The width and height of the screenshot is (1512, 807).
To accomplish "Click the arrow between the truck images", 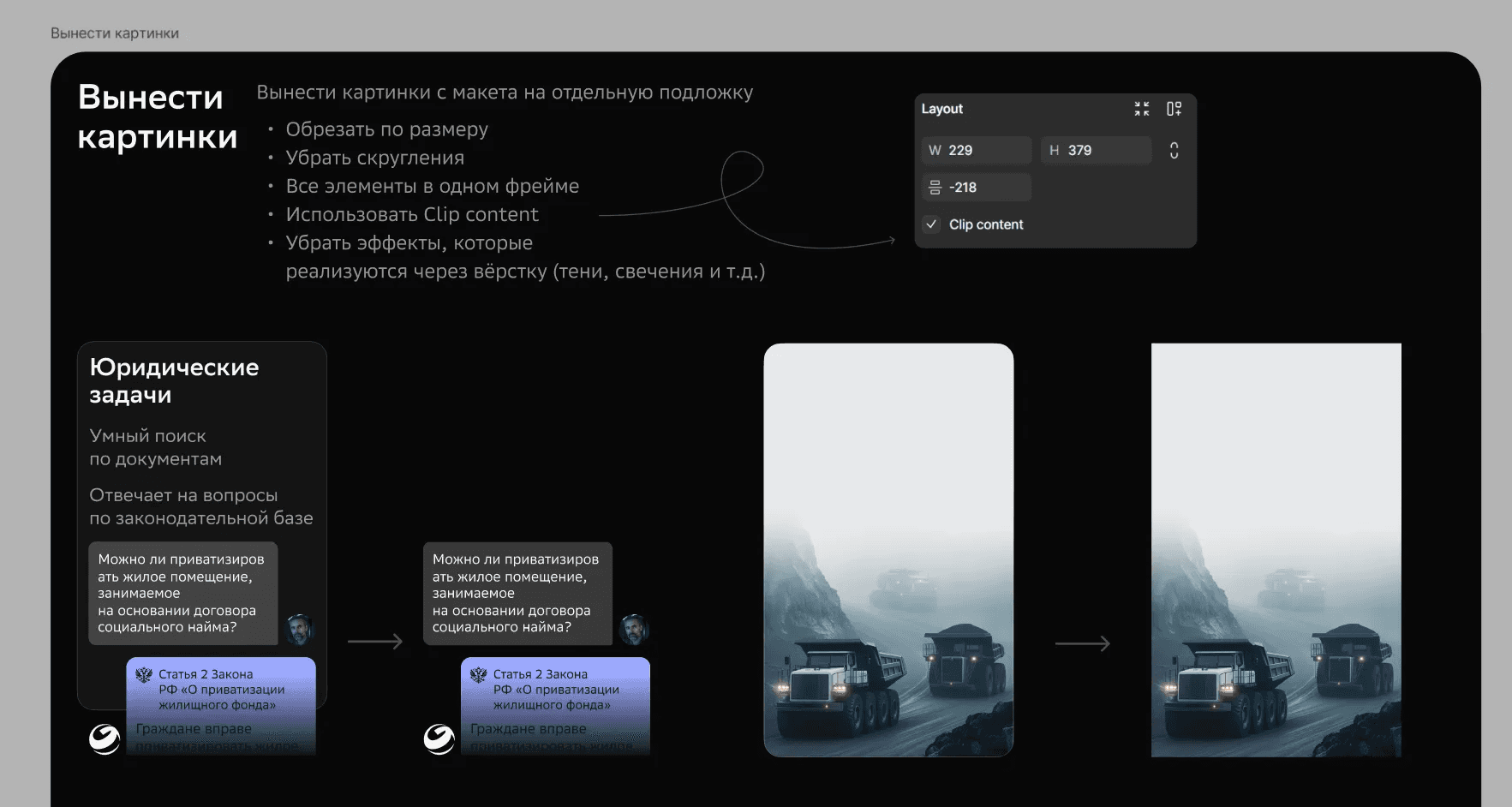I will (x=1082, y=643).
